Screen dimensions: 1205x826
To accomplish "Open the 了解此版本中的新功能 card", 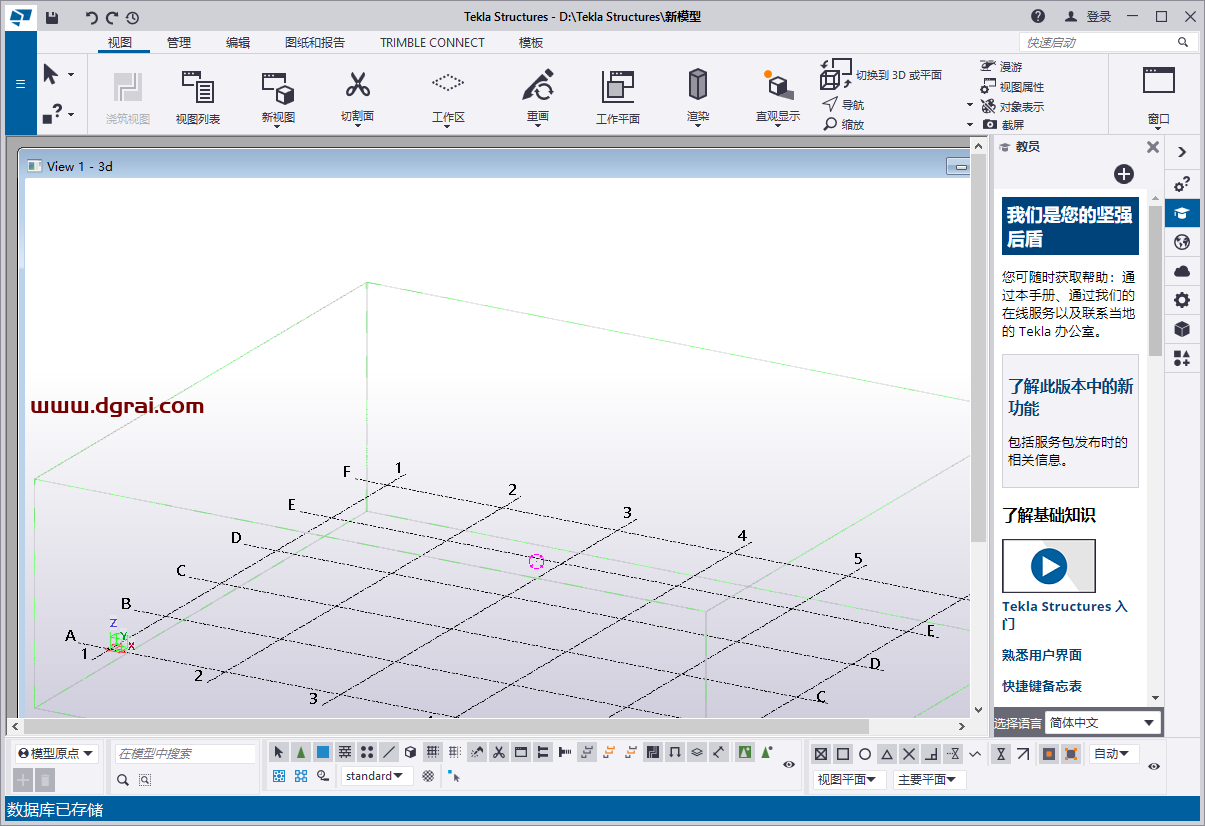I will [1070, 420].
